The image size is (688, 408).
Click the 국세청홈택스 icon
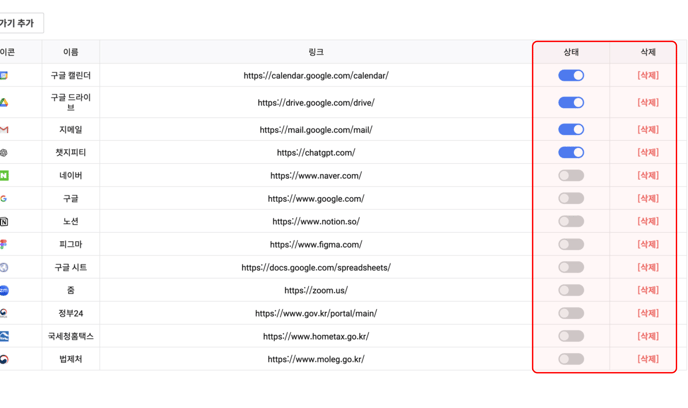[x=4, y=336]
